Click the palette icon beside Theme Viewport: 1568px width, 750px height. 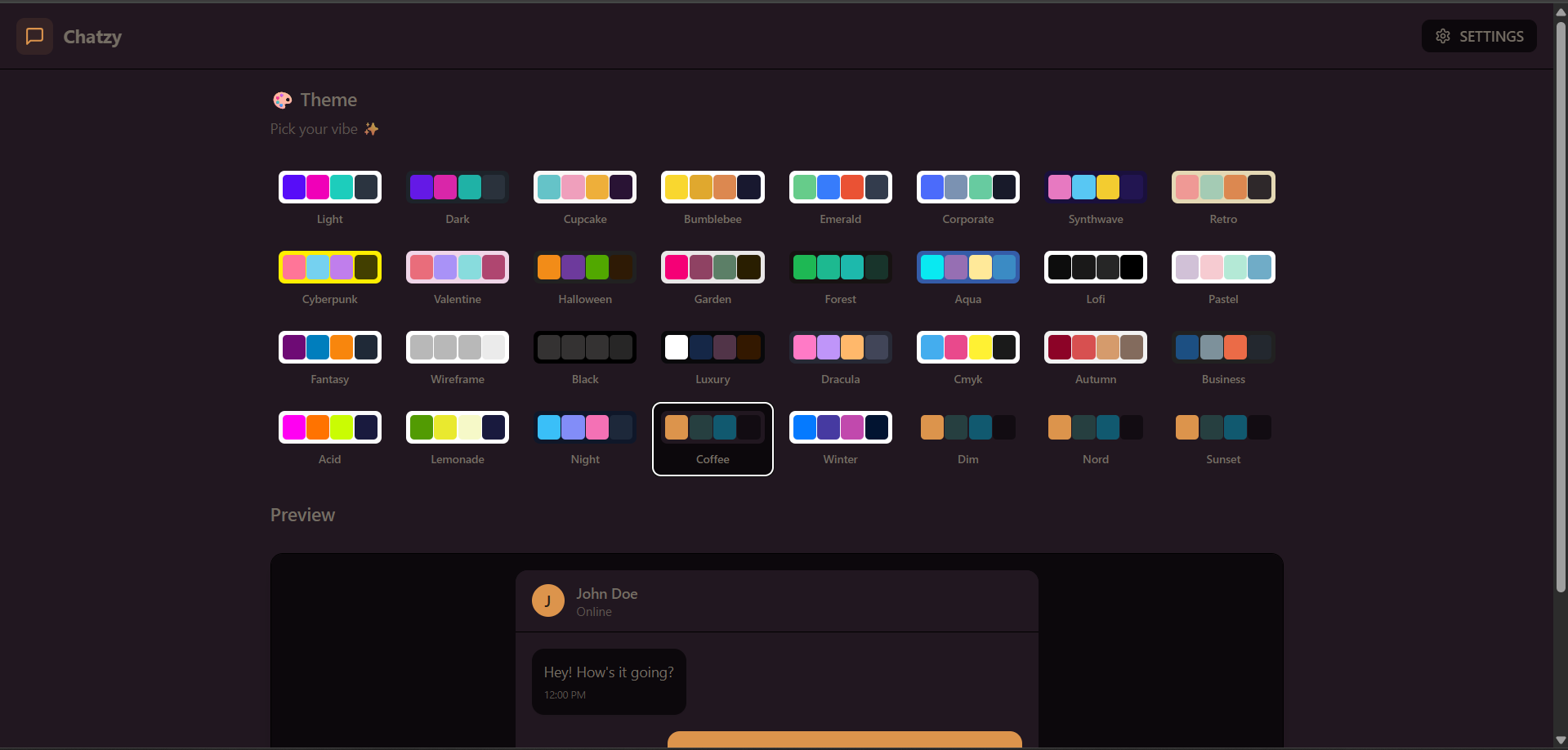pos(282,100)
